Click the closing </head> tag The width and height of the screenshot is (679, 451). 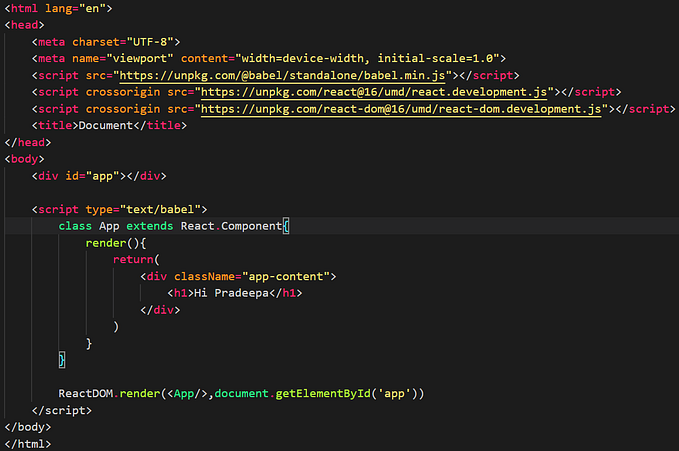[28, 143]
